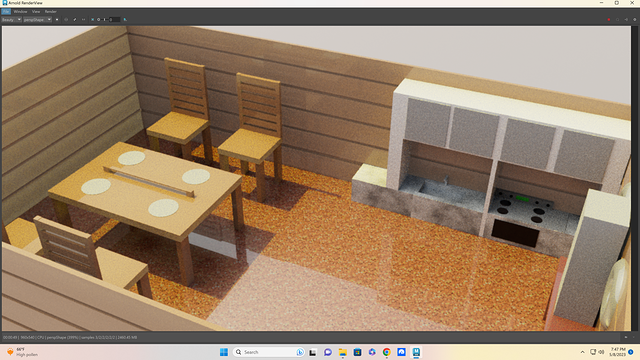Open the clock showing 7:47 PM
The image size is (640, 360).
617,352
